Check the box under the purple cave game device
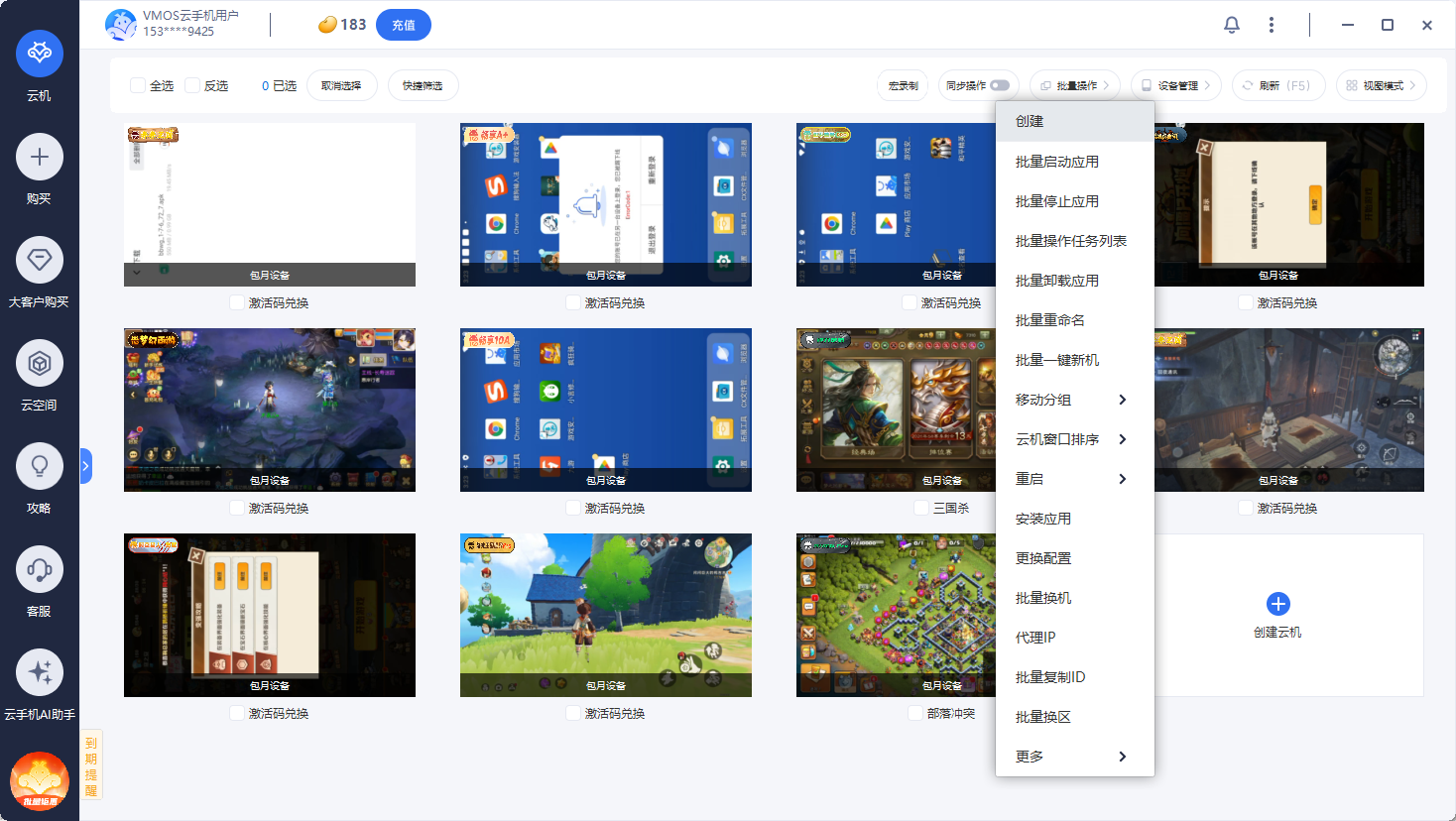This screenshot has height=821, width=1456. point(237,508)
